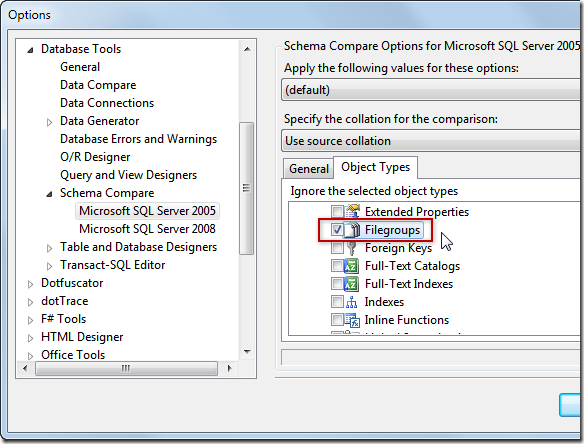The height and width of the screenshot is (444, 584).
Task: Click the Foreign Keys label
Action: tap(399, 248)
